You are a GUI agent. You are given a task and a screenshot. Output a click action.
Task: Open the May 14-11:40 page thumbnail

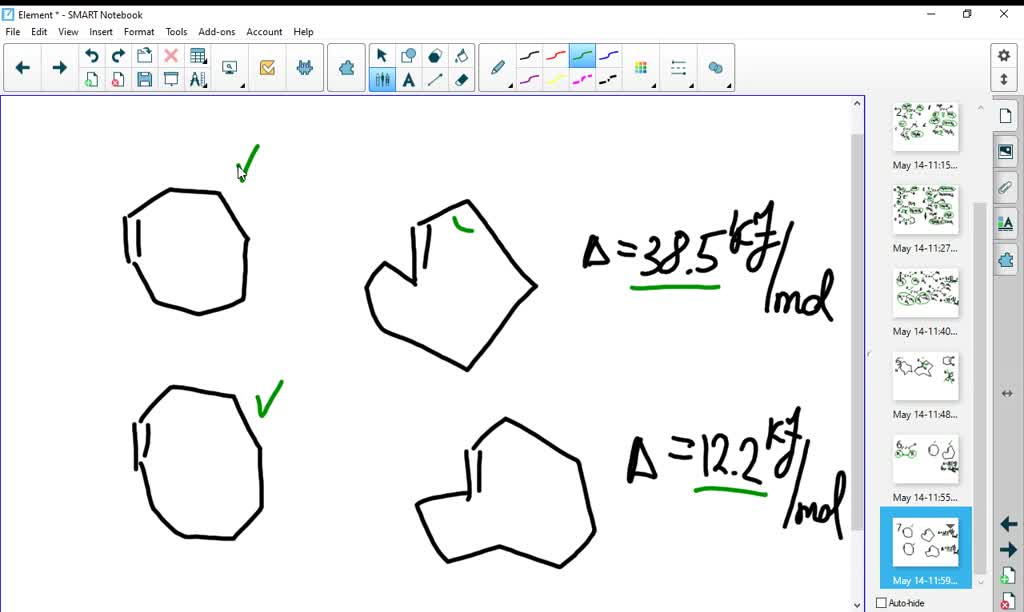[924, 292]
